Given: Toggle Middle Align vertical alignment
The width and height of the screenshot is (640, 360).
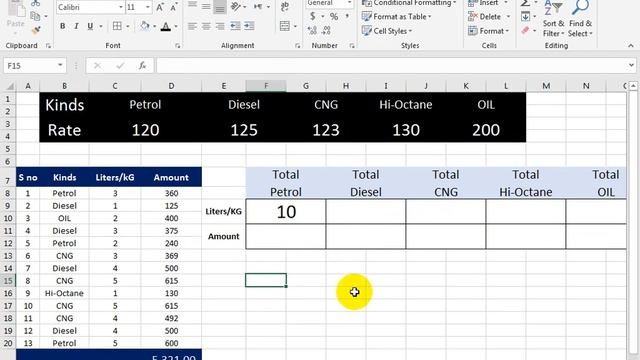Looking at the screenshot, I should (x=206, y=6).
